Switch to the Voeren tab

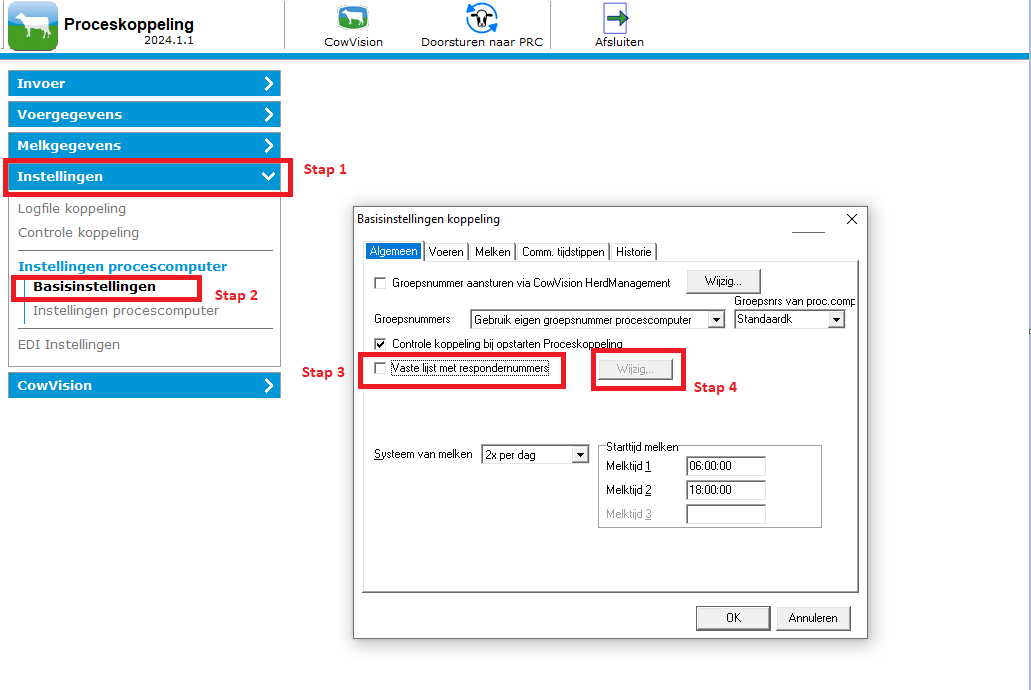pos(446,252)
